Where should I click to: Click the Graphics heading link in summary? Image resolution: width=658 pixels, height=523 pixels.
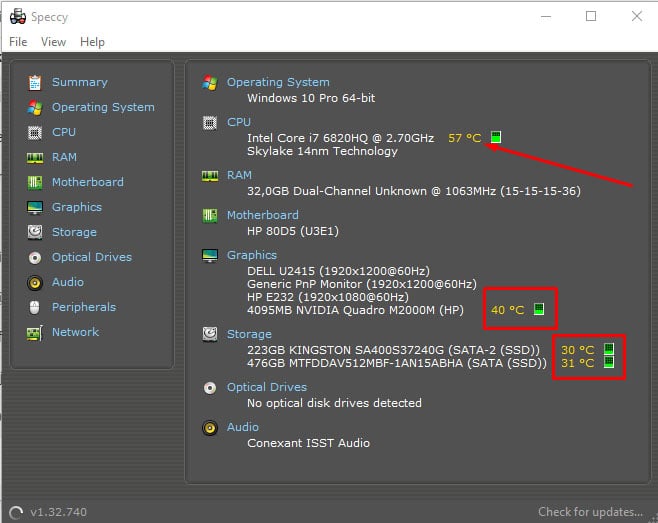pyautogui.click(x=252, y=255)
